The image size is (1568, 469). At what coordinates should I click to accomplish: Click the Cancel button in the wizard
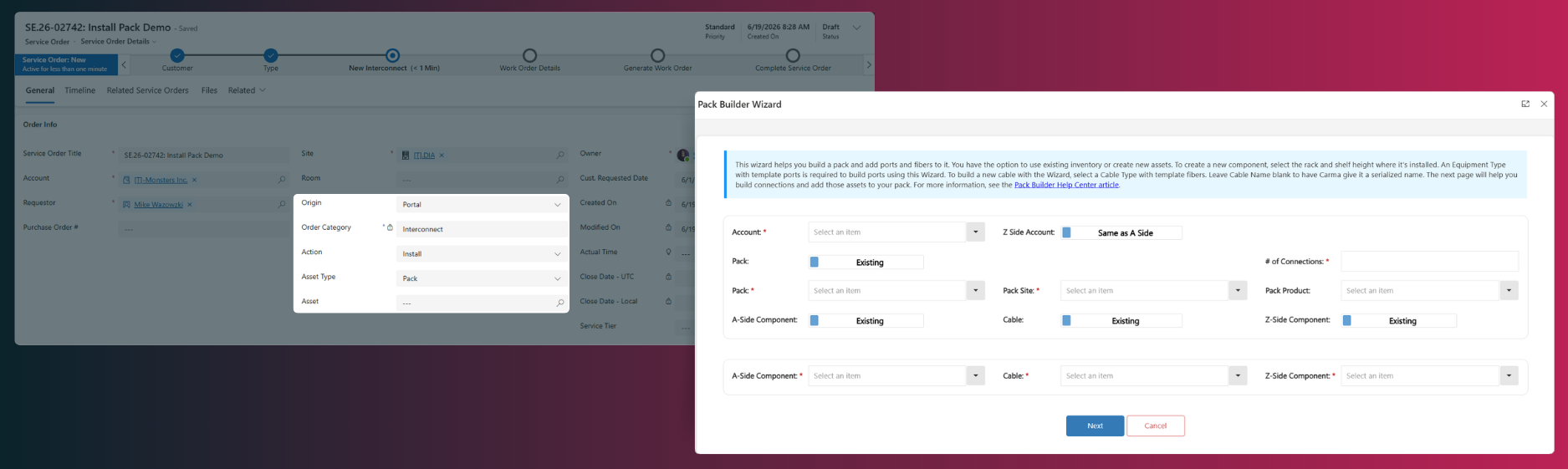(x=1155, y=426)
